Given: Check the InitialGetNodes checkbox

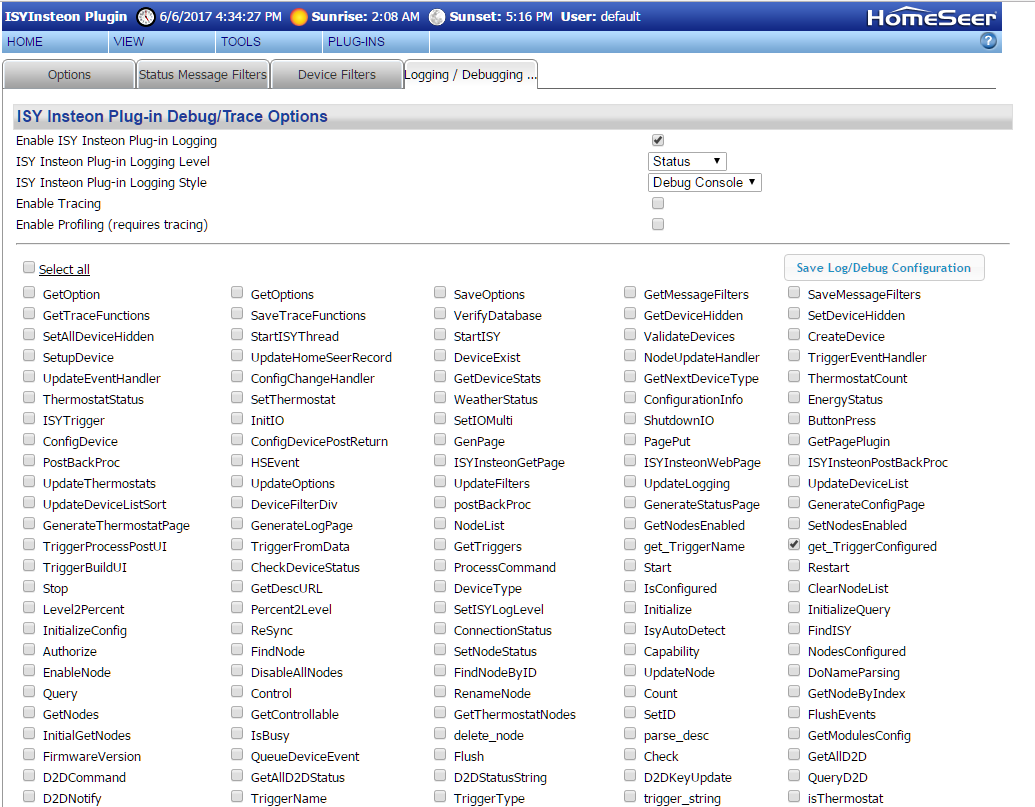Looking at the screenshot, I should pyautogui.click(x=28, y=734).
